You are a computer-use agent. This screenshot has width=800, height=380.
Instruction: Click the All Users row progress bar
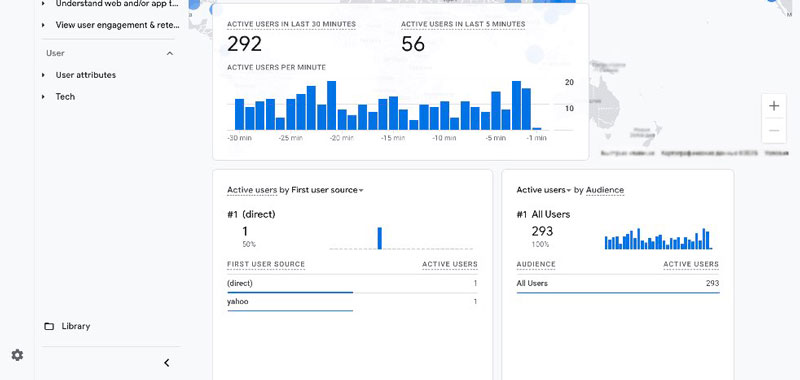tap(617, 292)
